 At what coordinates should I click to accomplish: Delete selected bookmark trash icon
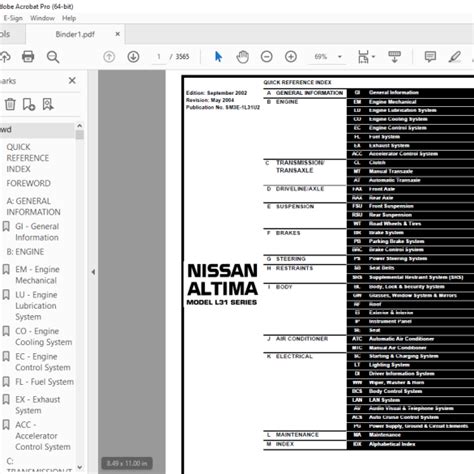point(10,104)
